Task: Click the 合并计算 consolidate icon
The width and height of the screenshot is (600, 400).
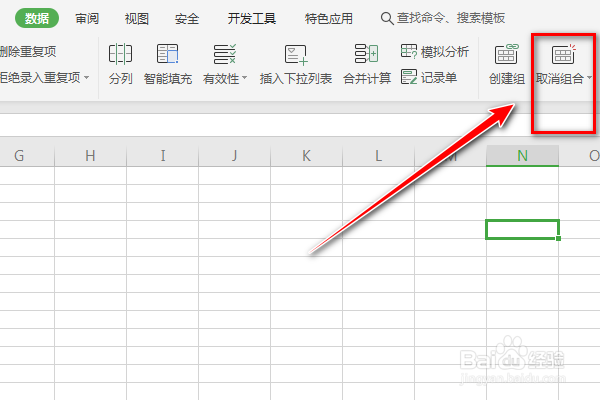Action: pos(367,54)
